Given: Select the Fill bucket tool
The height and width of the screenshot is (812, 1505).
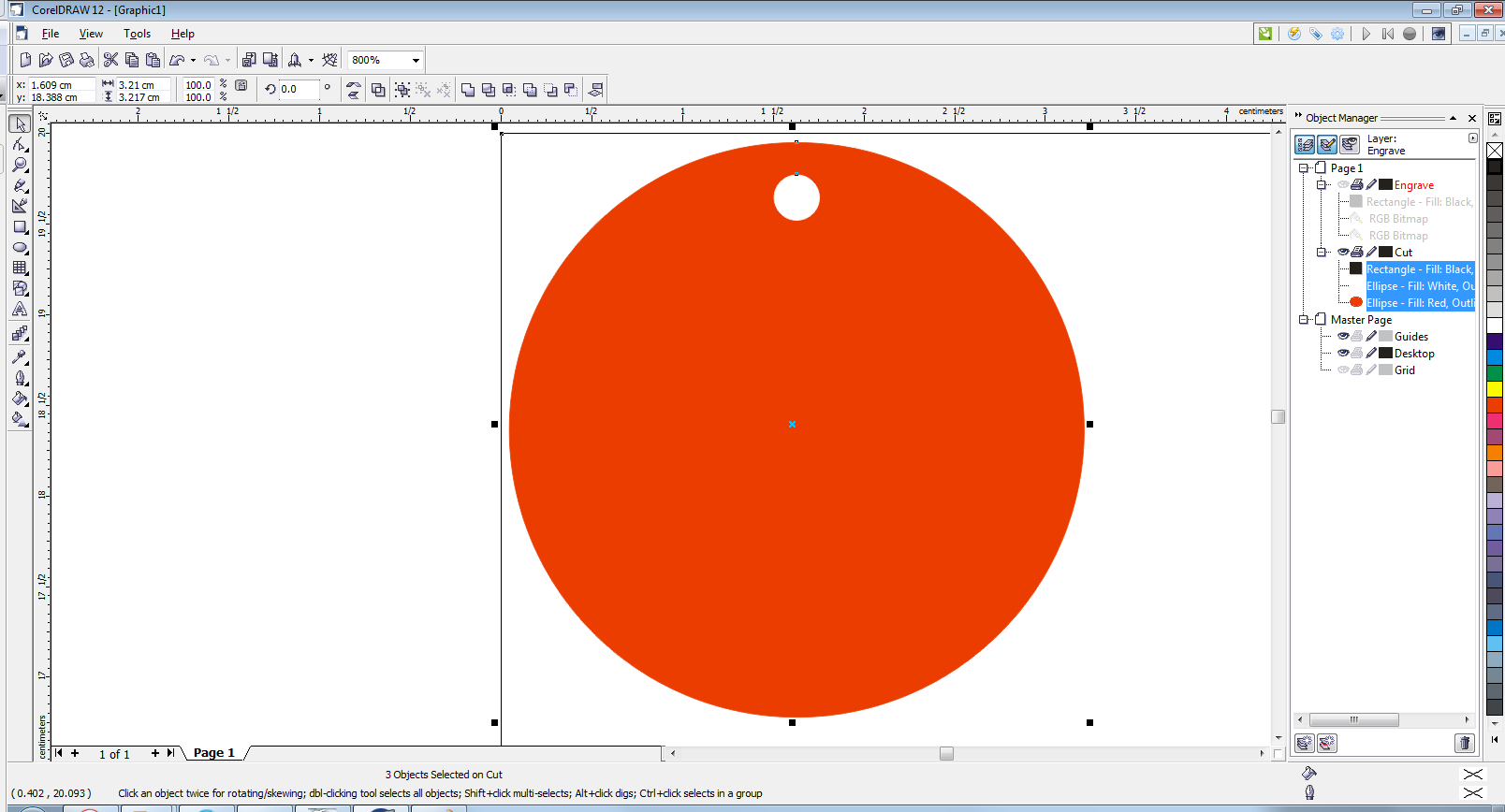Looking at the screenshot, I should (x=20, y=398).
